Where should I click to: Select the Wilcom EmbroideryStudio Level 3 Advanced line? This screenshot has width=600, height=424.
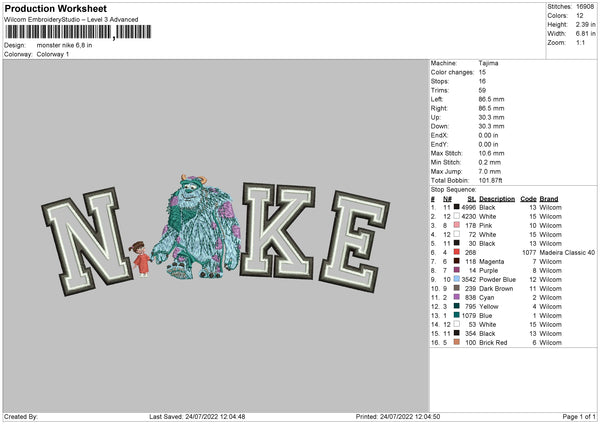[x=71, y=20]
